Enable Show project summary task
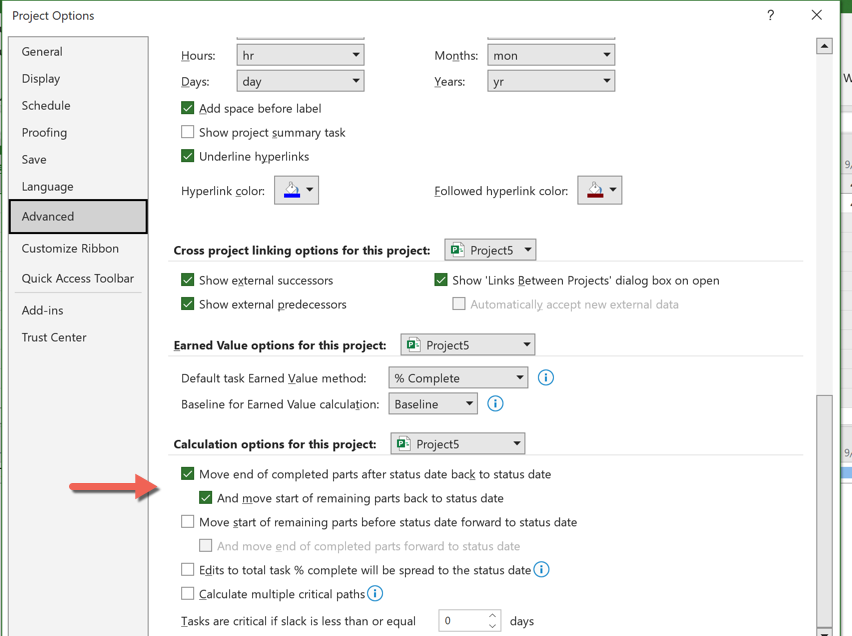Viewport: 852px width, 636px height. (187, 132)
